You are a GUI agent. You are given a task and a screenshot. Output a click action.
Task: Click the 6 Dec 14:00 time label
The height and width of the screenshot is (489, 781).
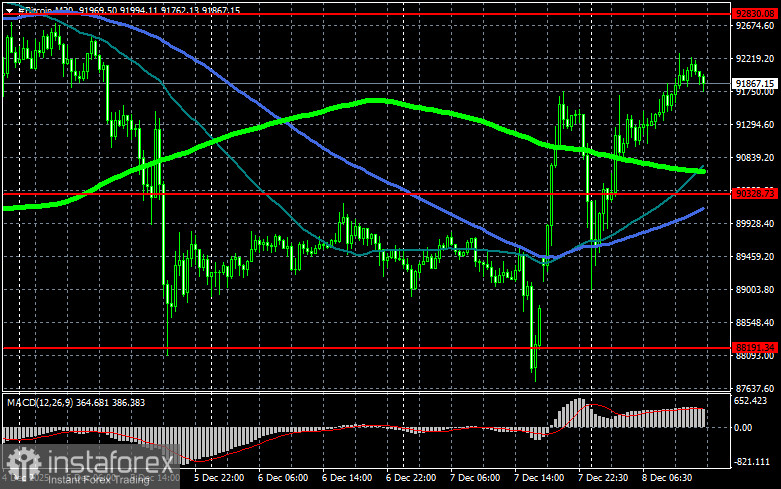[347, 478]
